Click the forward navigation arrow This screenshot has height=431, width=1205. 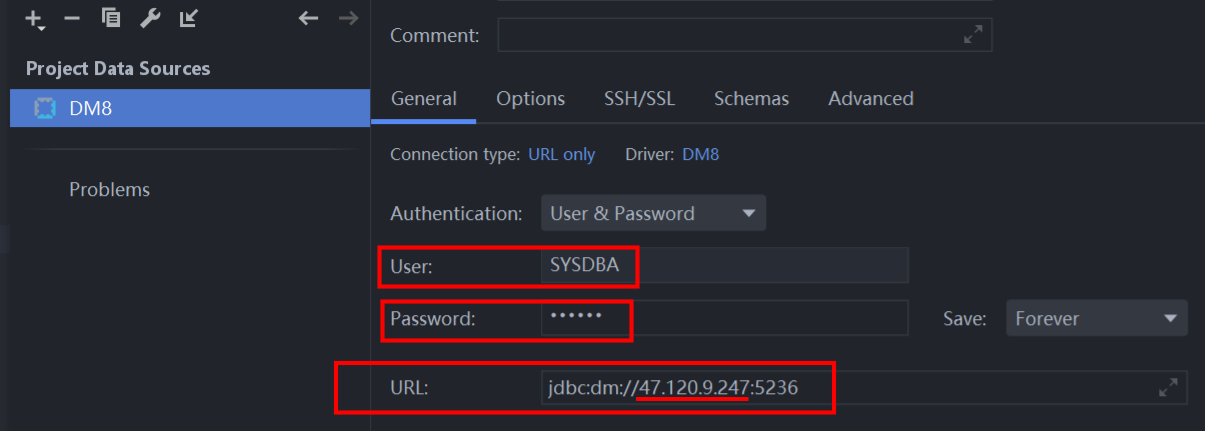pos(348,18)
